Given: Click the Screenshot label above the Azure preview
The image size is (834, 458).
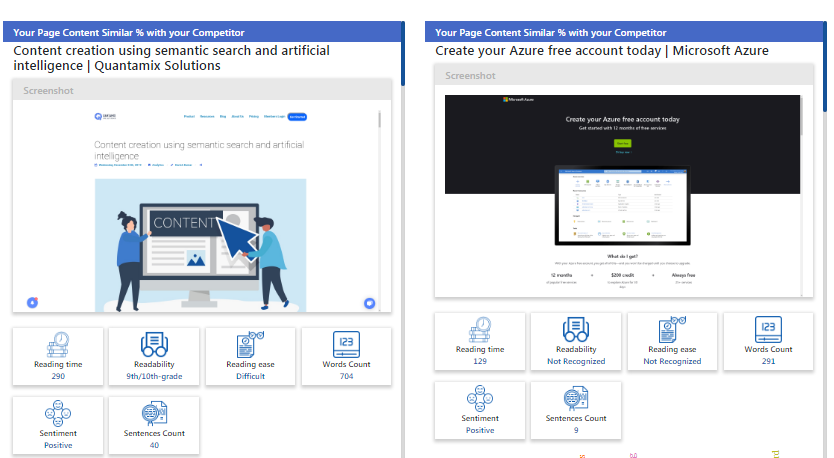Looking at the screenshot, I should coord(470,76).
